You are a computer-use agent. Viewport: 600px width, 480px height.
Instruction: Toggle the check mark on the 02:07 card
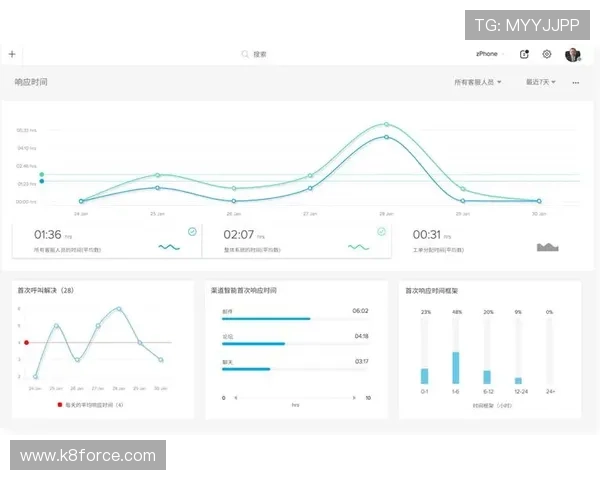[381, 232]
